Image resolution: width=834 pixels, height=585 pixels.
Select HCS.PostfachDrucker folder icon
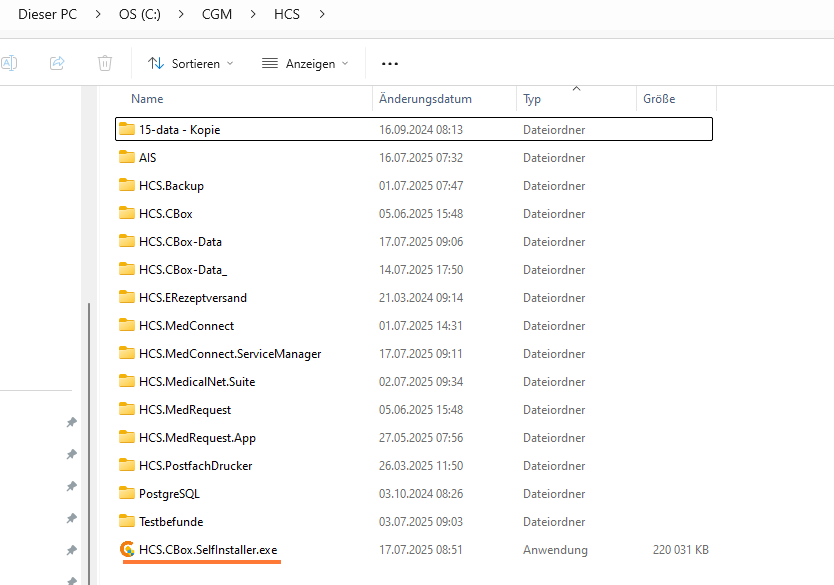click(127, 465)
